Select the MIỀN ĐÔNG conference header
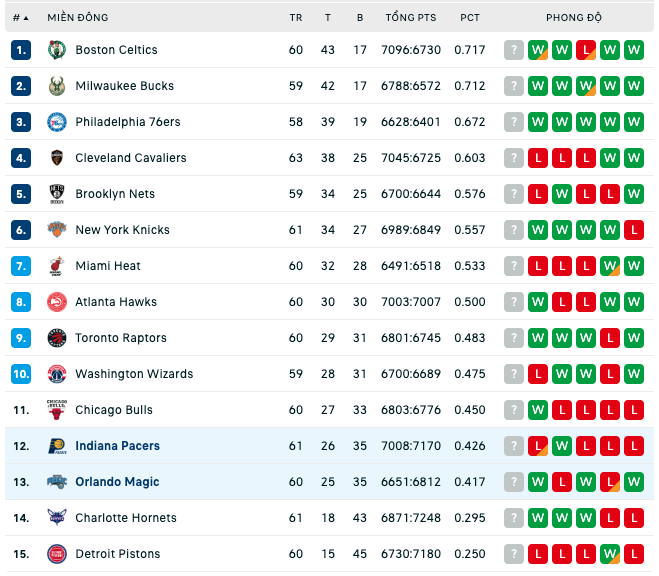Image resolution: width=659 pixels, height=576 pixels. pyautogui.click(x=78, y=18)
